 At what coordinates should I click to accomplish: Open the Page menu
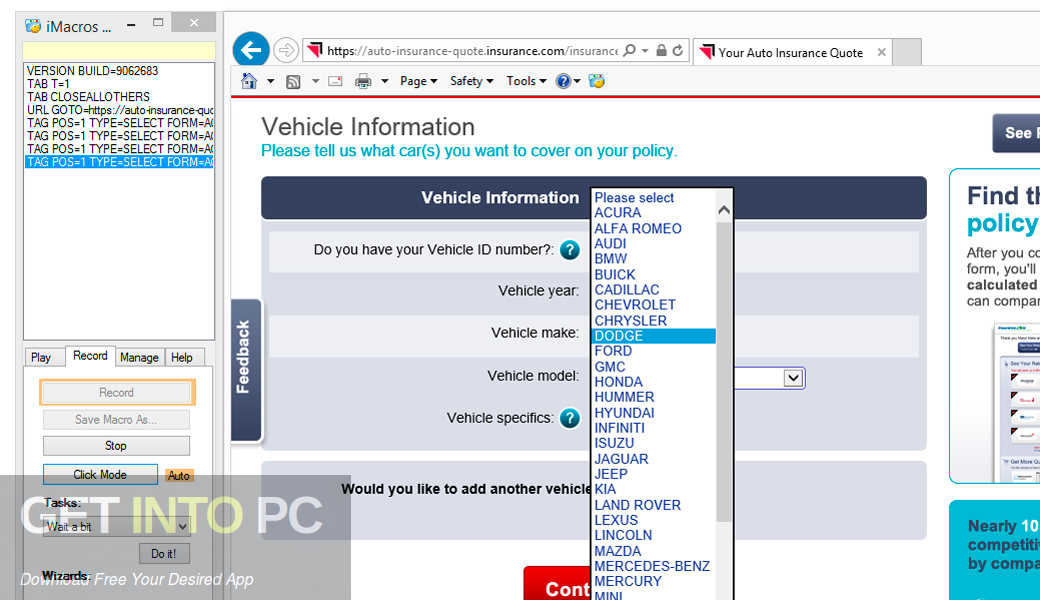[x=419, y=81]
